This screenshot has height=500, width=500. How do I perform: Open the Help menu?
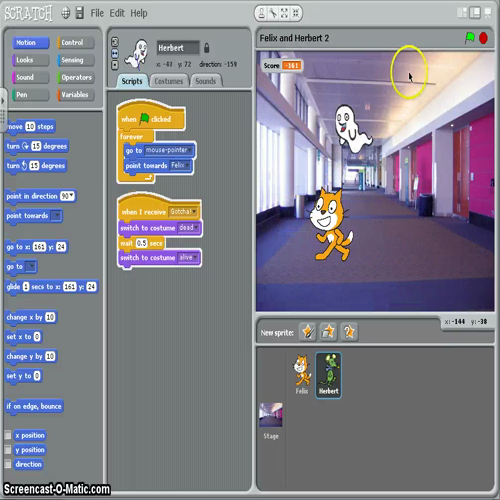point(139,13)
